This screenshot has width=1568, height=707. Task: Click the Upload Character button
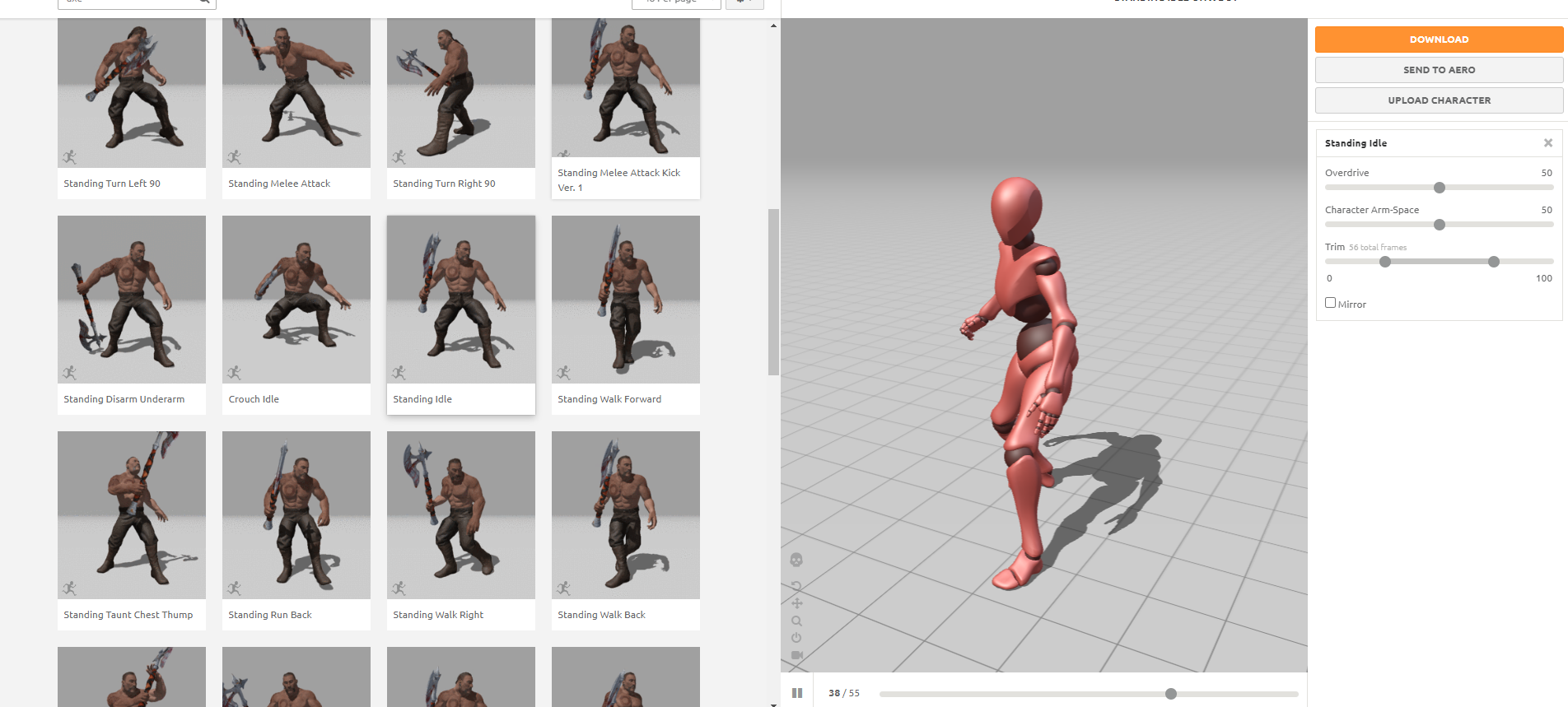(x=1439, y=100)
